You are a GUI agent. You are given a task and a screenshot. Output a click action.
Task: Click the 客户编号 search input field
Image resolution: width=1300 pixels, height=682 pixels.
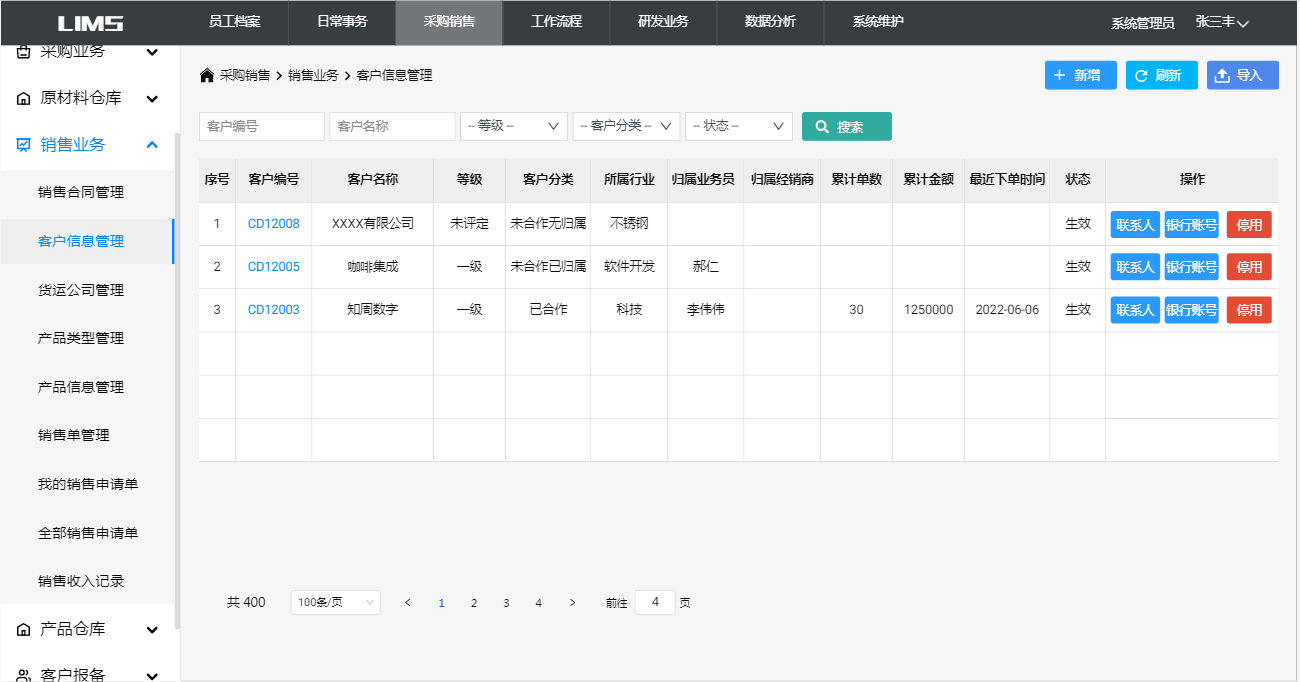261,126
